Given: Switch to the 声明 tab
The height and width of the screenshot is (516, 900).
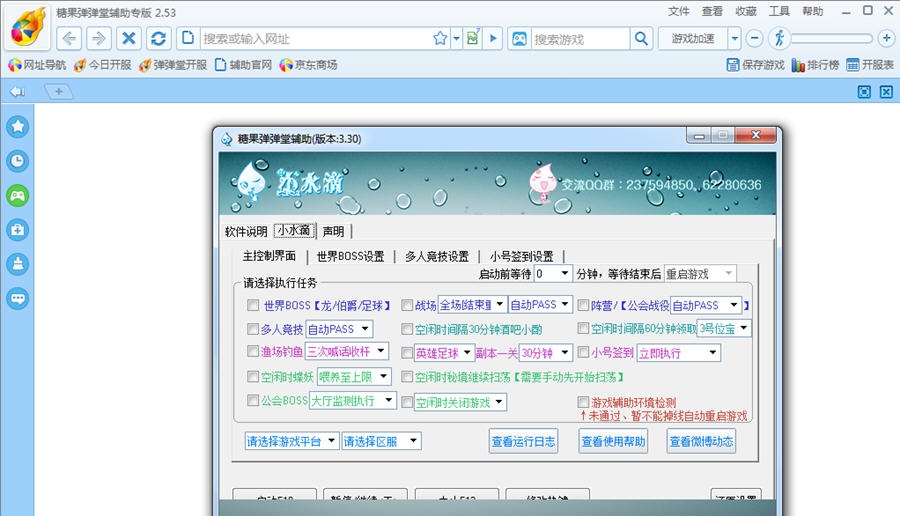Looking at the screenshot, I should pos(333,231).
